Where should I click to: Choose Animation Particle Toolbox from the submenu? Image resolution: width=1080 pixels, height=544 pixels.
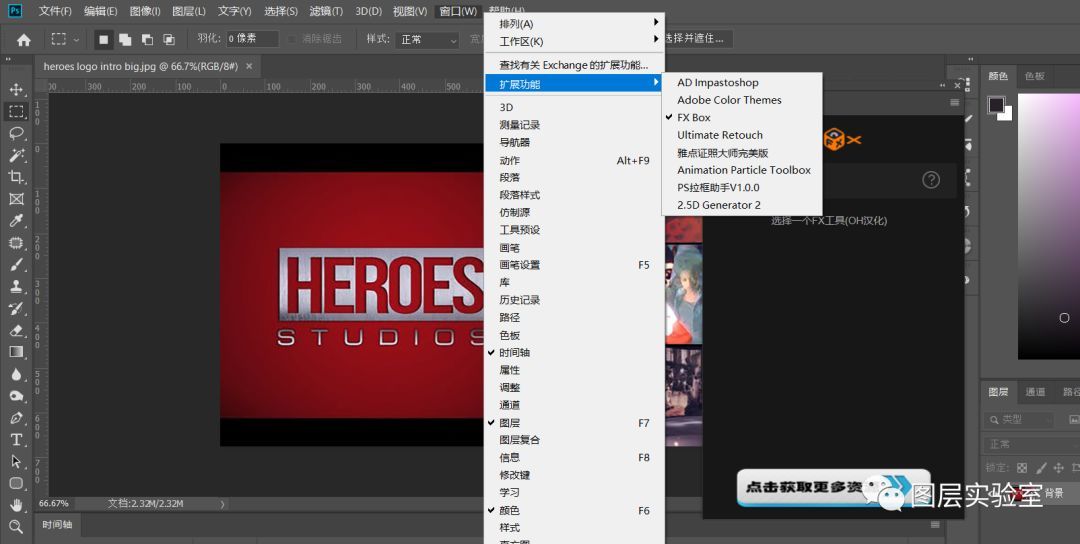point(743,170)
